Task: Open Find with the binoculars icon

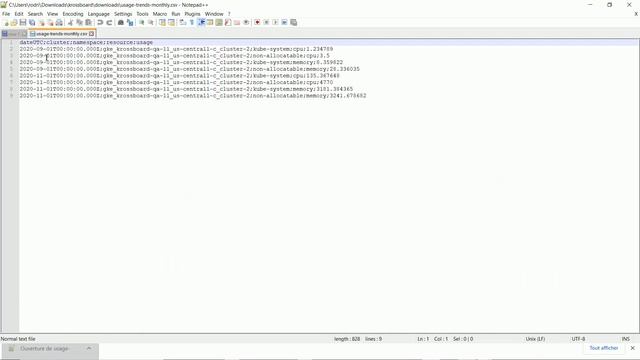Action: 120,22
